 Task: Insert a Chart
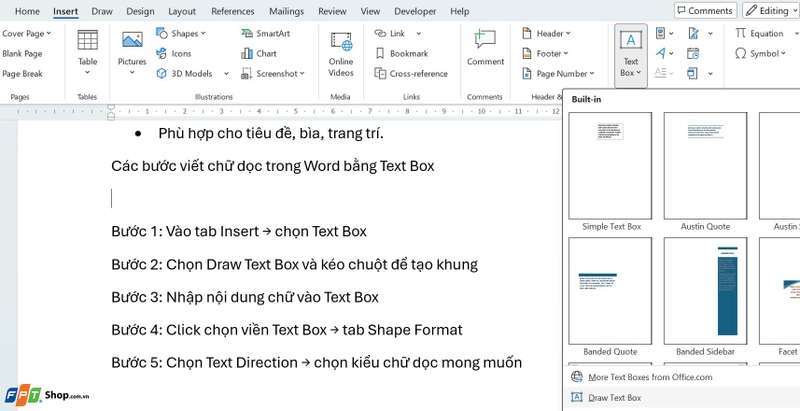[x=259, y=54]
